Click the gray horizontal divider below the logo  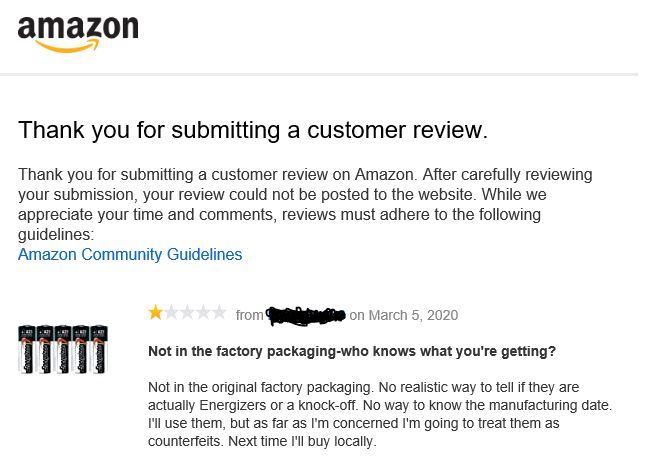coord(319,75)
